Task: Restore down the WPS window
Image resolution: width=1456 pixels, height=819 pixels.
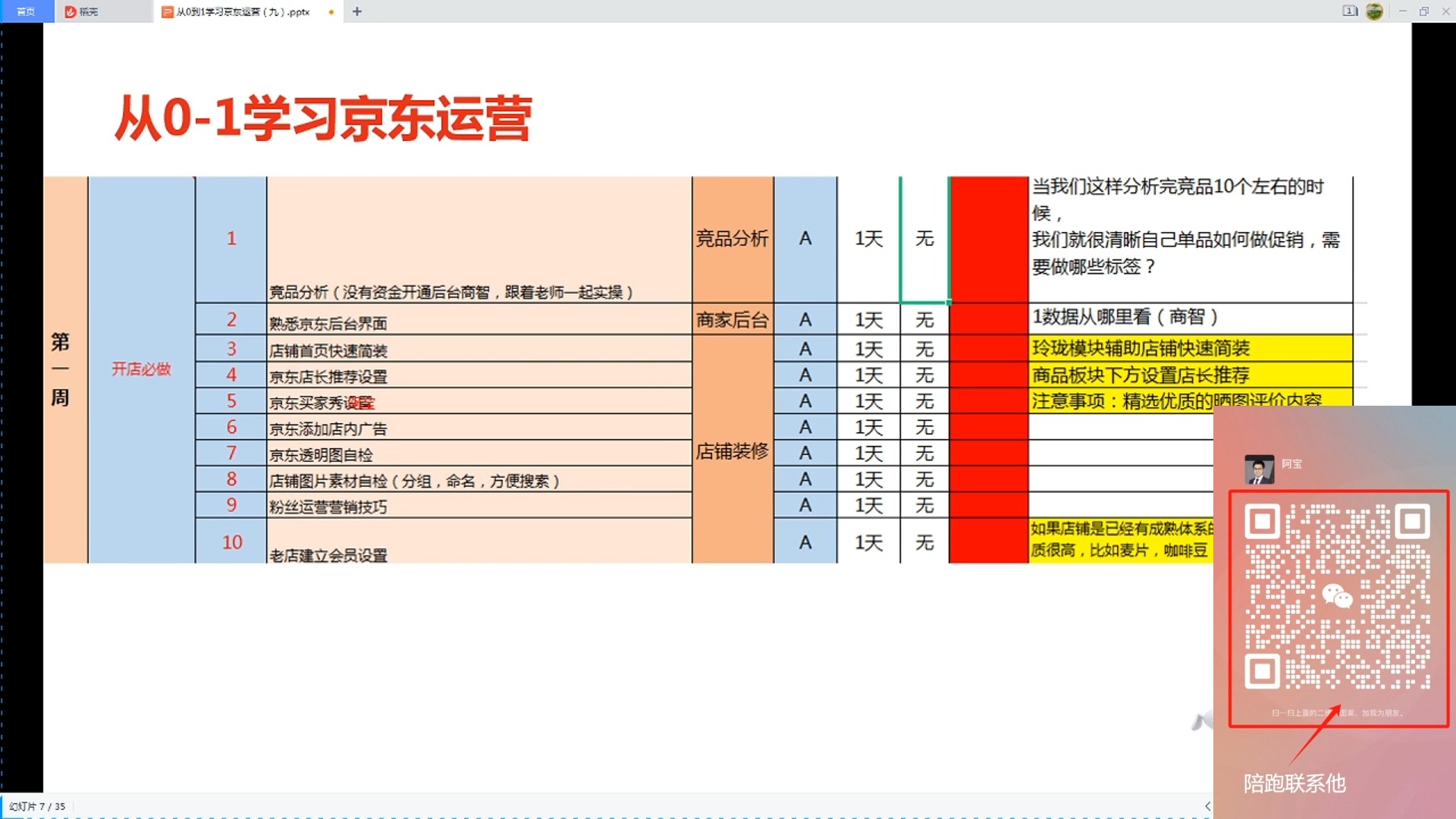Action: pyautogui.click(x=1424, y=11)
